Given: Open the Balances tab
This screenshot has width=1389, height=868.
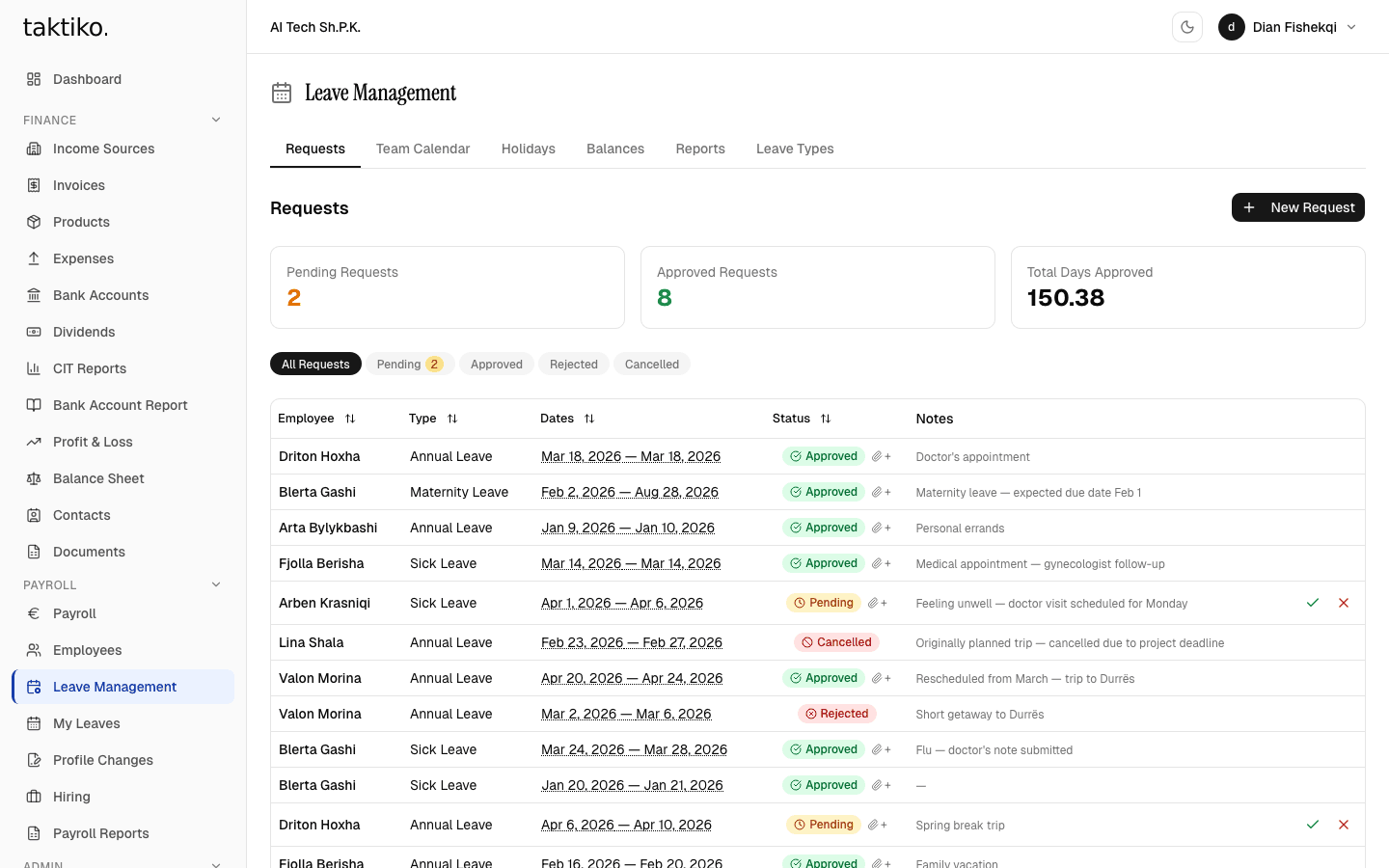Looking at the screenshot, I should 614,149.
